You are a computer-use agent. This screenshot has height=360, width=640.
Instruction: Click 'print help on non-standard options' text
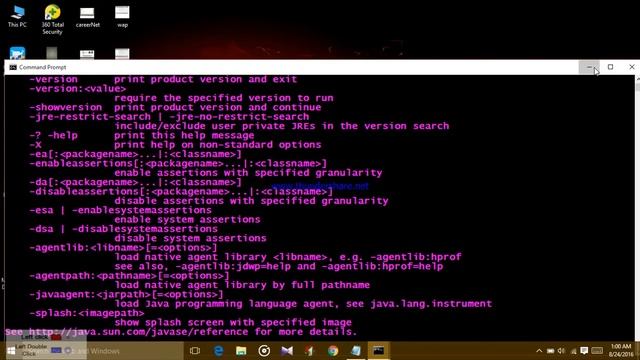[218, 145]
